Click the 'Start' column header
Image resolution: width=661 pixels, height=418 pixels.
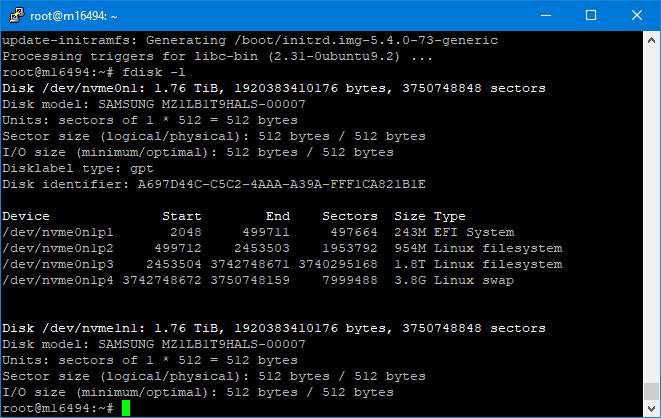(x=182, y=216)
